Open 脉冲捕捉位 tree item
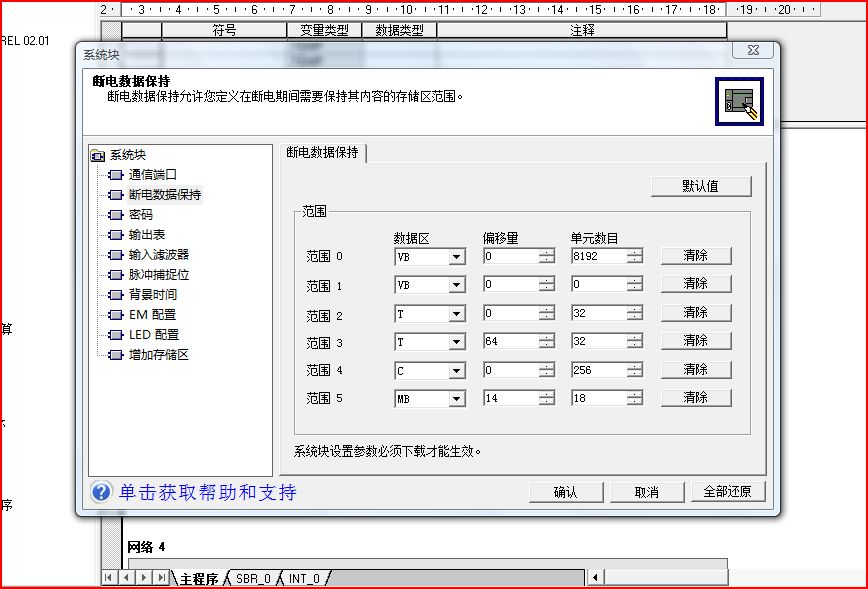Image resolution: width=868 pixels, height=589 pixels. point(158,275)
